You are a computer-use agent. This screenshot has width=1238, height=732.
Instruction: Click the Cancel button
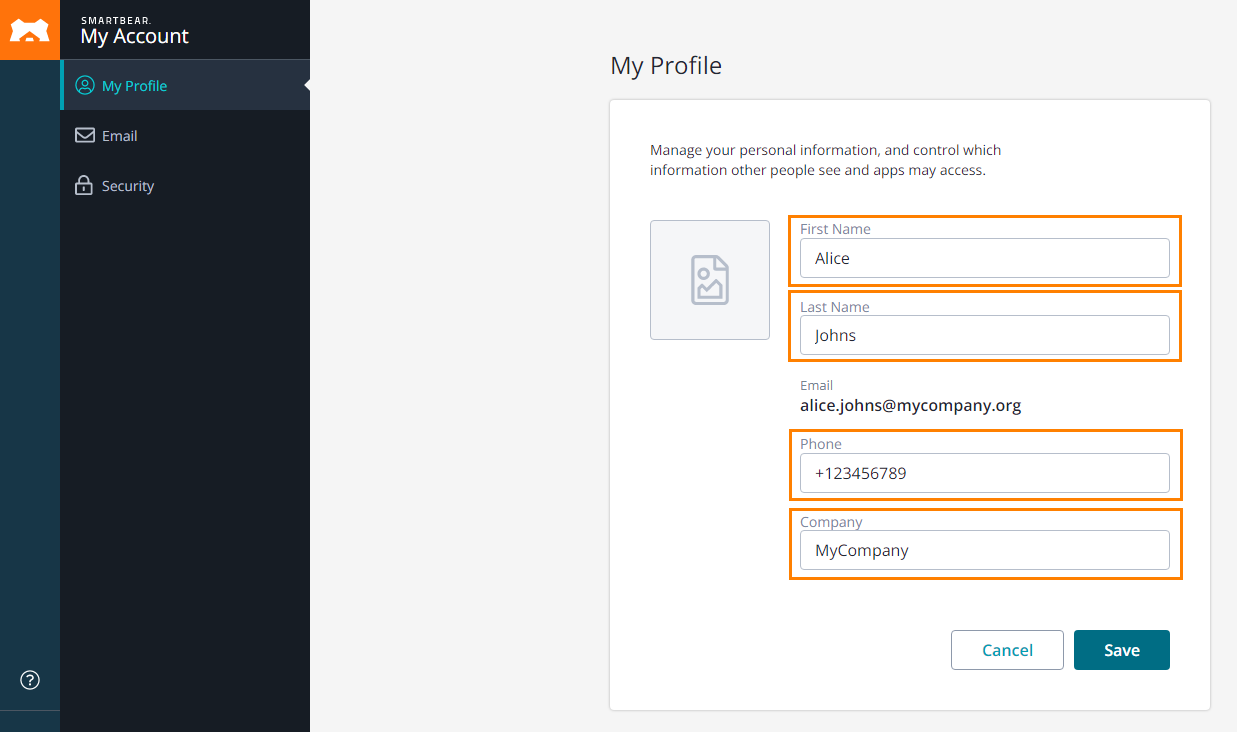1007,649
